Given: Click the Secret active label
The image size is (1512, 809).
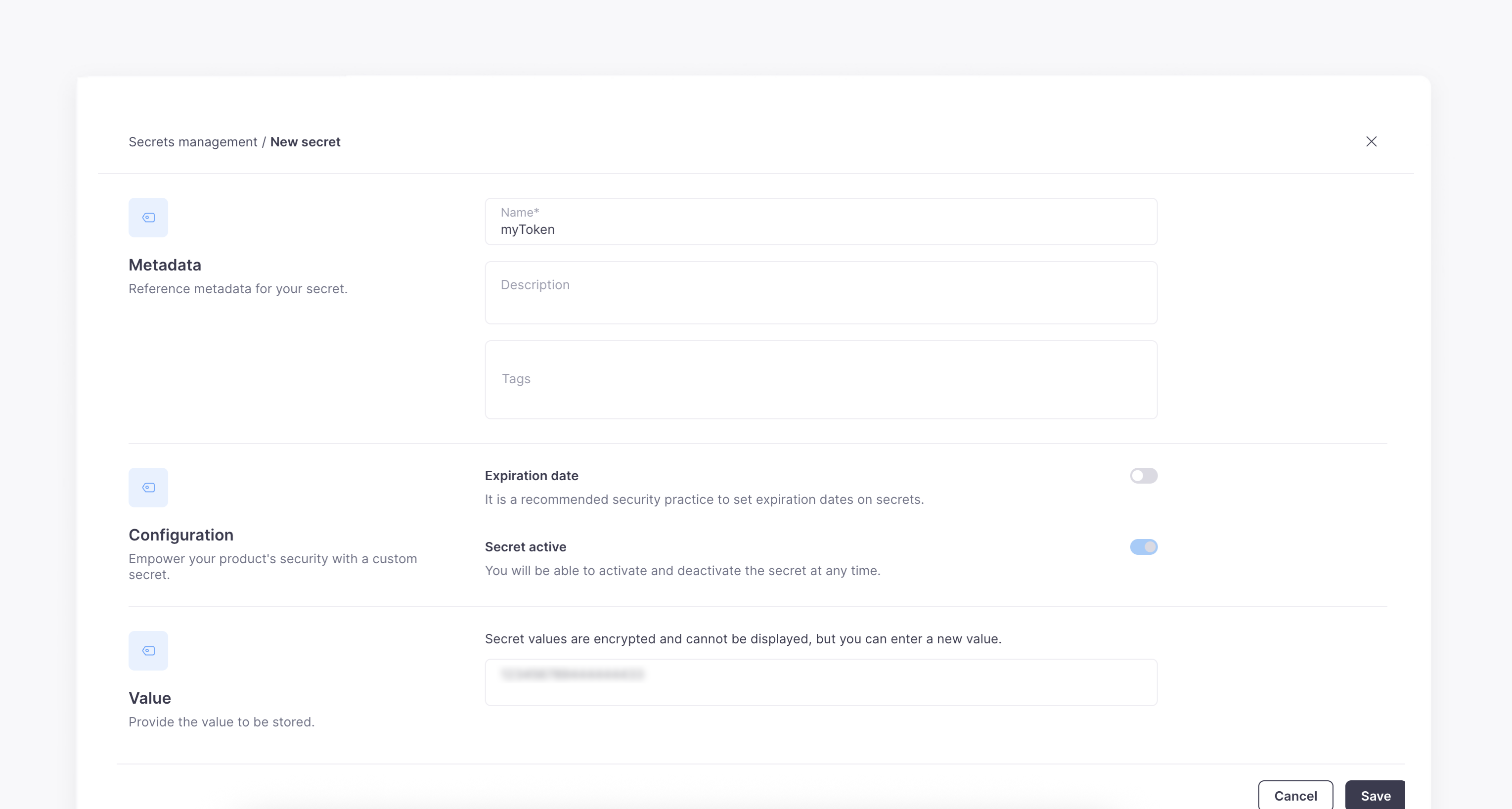Looking at the screenshot, I should [525, 547].
